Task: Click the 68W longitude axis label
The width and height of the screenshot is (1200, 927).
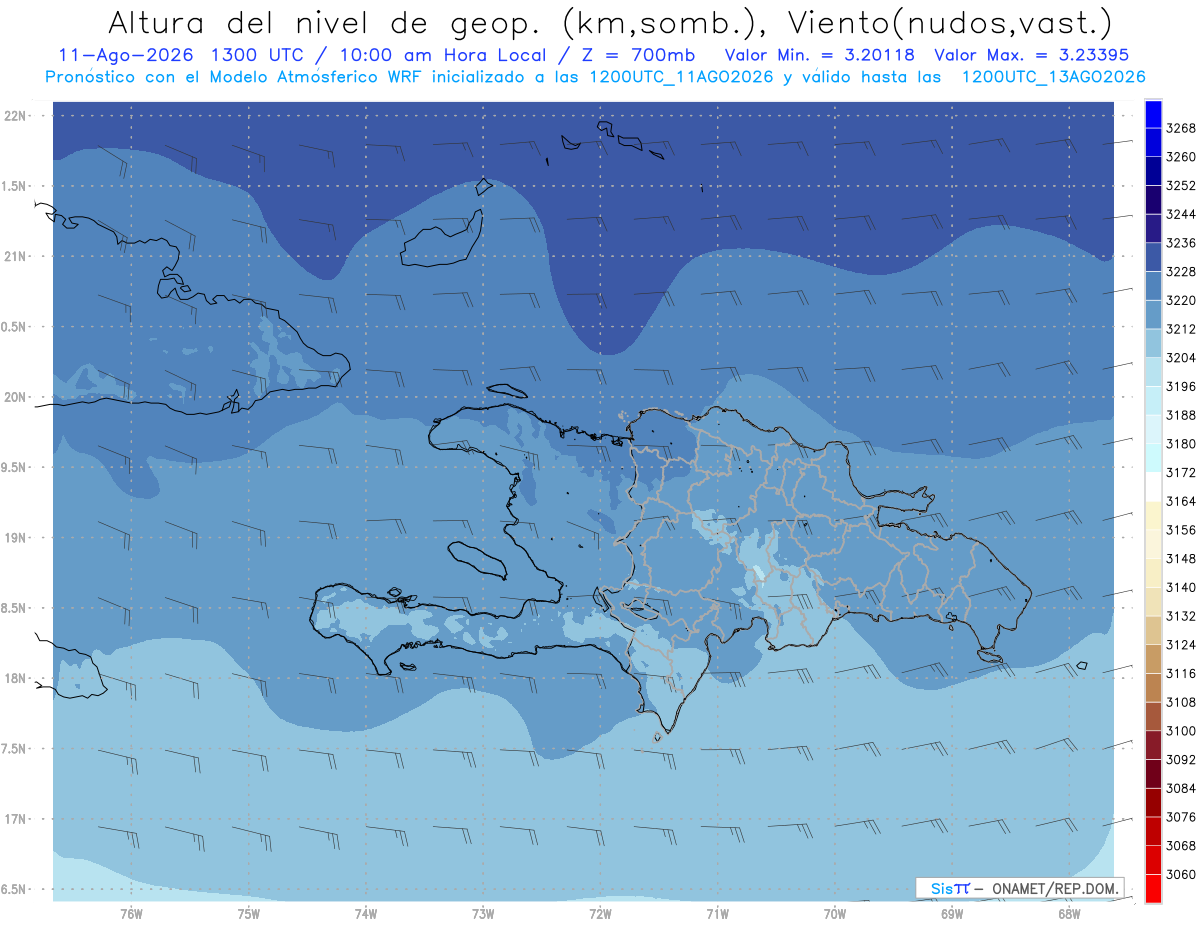Action: [1069, 914]
